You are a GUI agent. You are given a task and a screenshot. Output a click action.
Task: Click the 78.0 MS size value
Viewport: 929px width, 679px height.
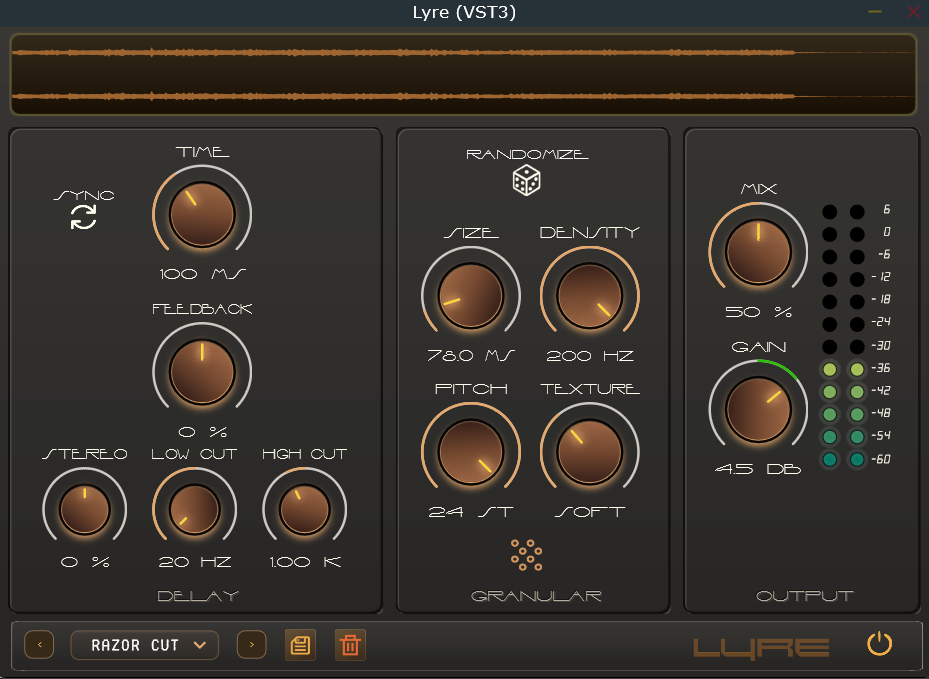click(x=471, y=355)
